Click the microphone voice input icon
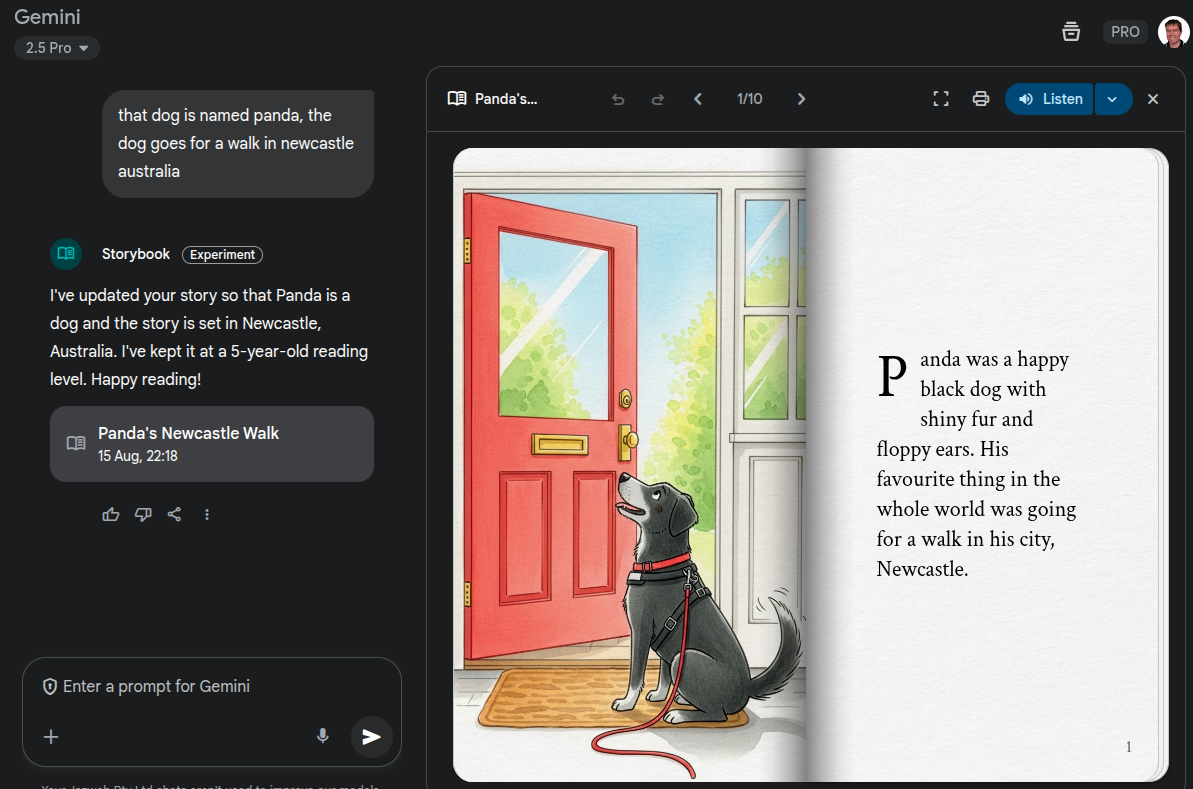 pos(322,736)
